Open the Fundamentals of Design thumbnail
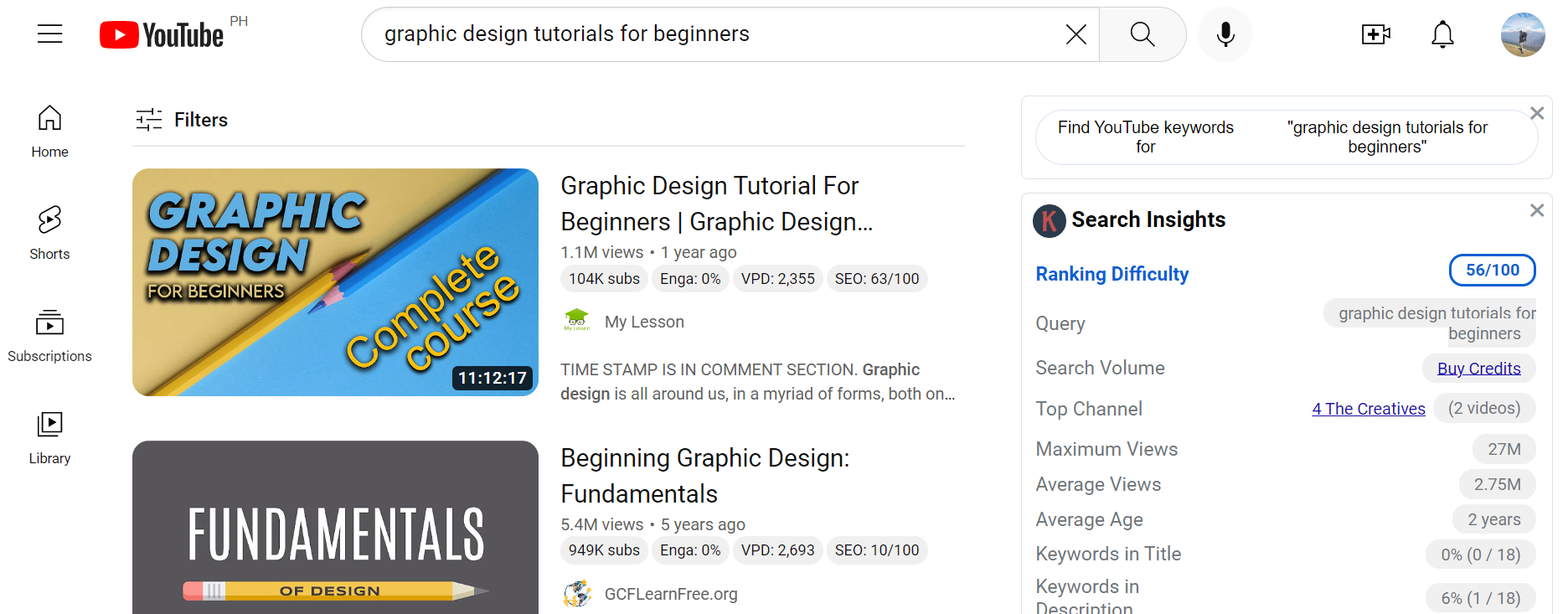The height and width of the screenshot is (614, 1568). click(x=335, y=528)
